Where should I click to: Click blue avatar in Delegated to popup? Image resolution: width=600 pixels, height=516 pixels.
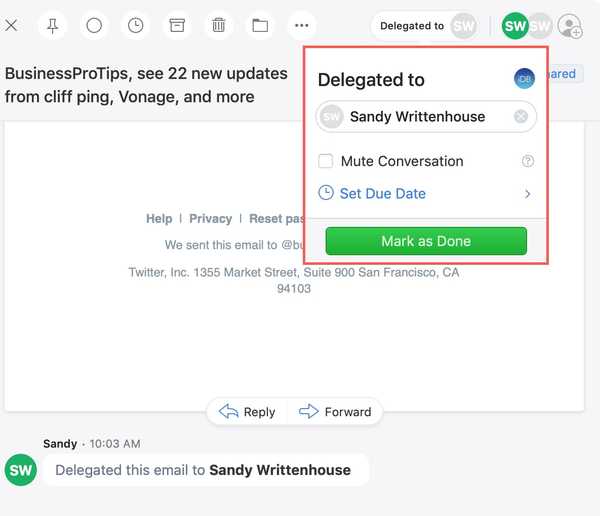pyautogui.click(x=524, y=78)
